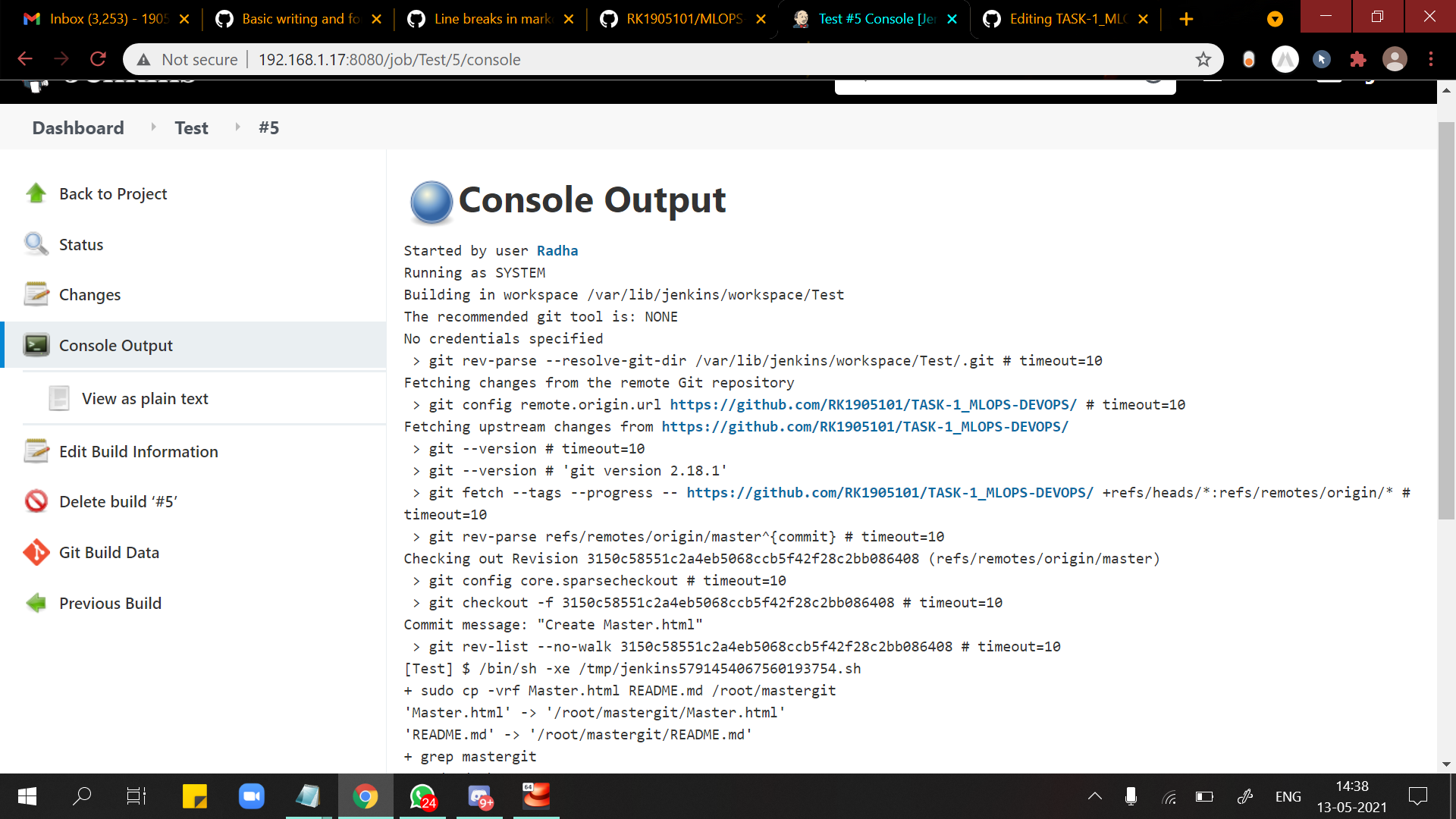Click the scrollbar down arrow
Screen dimensions: 1456x819
click(1446, 764)
